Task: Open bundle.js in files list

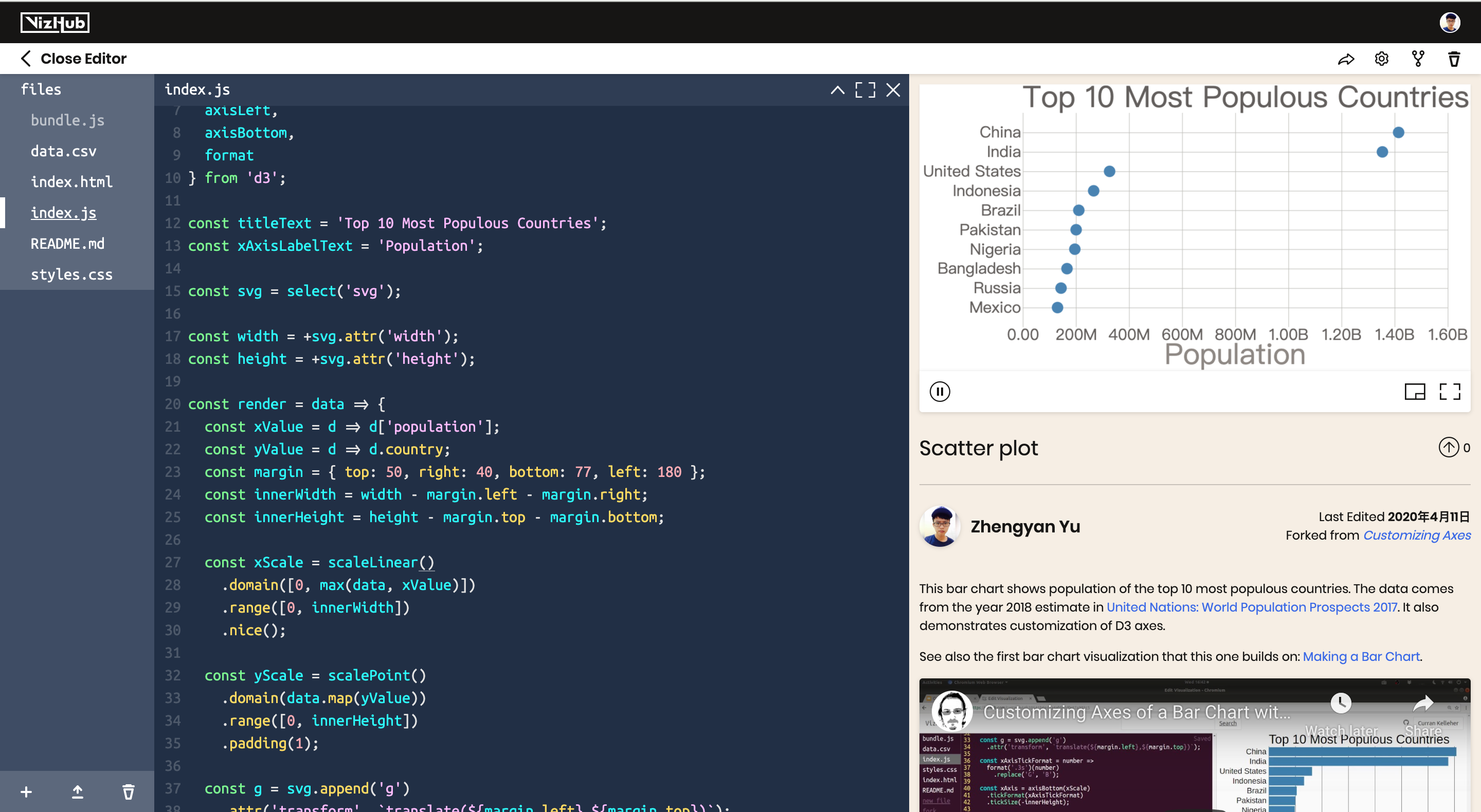Action: [67, 120]
